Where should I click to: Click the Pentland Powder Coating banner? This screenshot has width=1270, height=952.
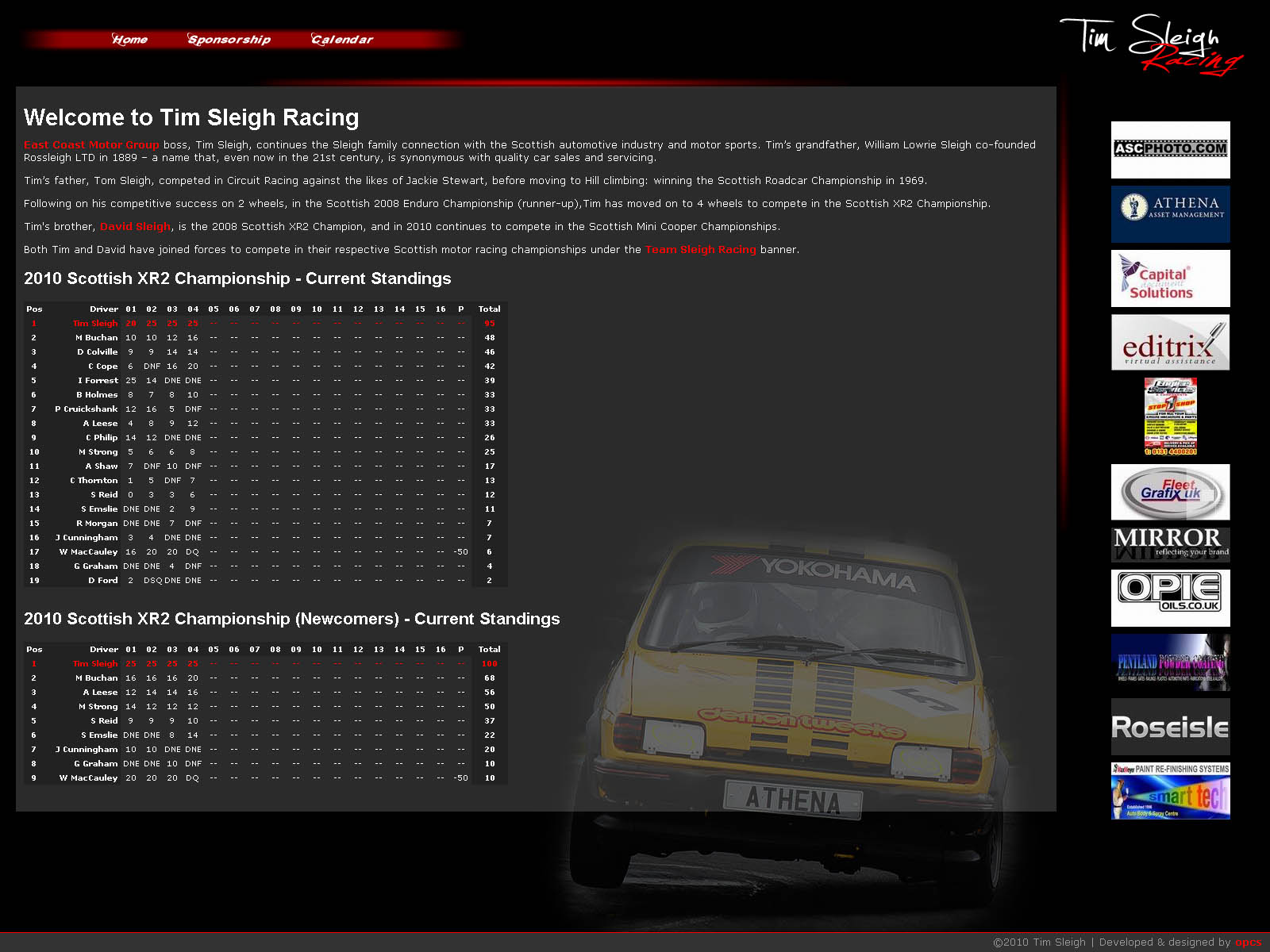[x=1170, y=662]
